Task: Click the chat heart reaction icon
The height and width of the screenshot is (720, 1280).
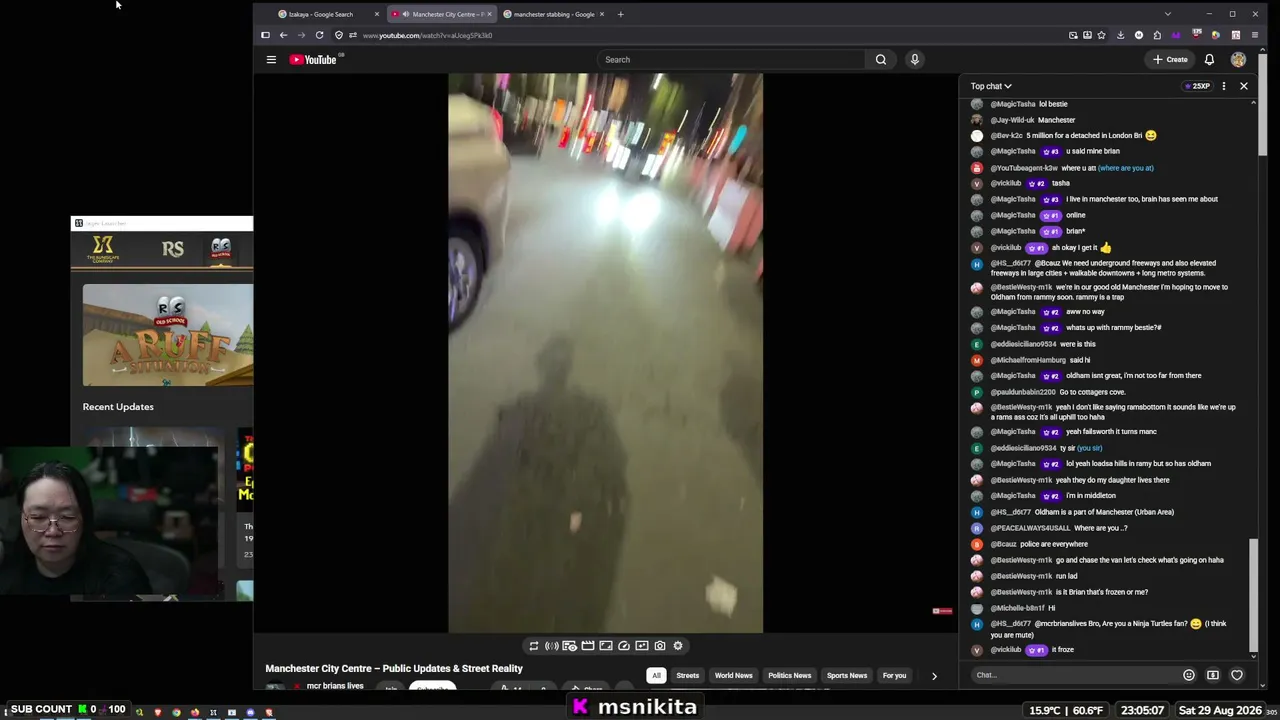Action: (1237, 675)
